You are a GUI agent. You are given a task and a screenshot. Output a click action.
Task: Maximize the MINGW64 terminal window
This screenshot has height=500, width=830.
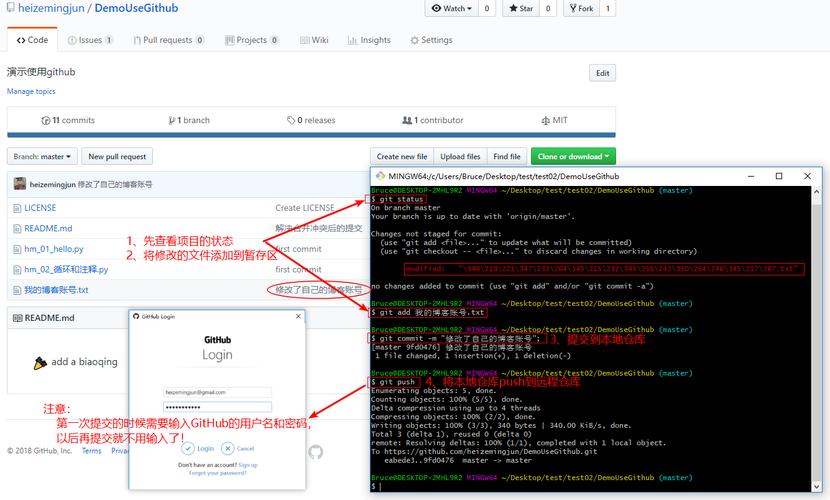779,176
